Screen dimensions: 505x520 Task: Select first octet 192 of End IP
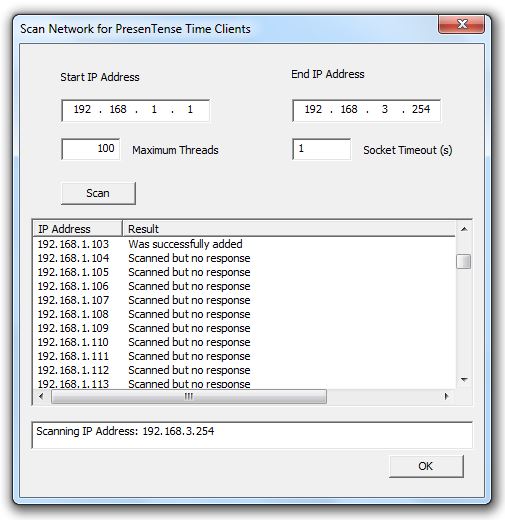(313, 109)
